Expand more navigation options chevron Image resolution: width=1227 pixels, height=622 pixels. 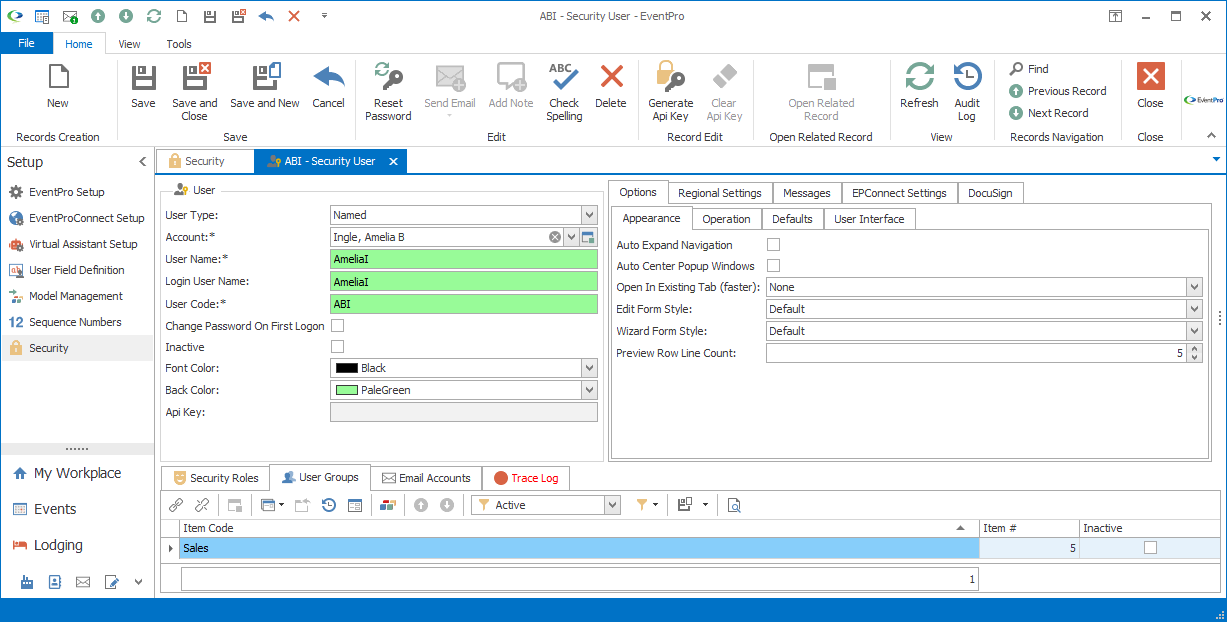(x=139, y=581)
